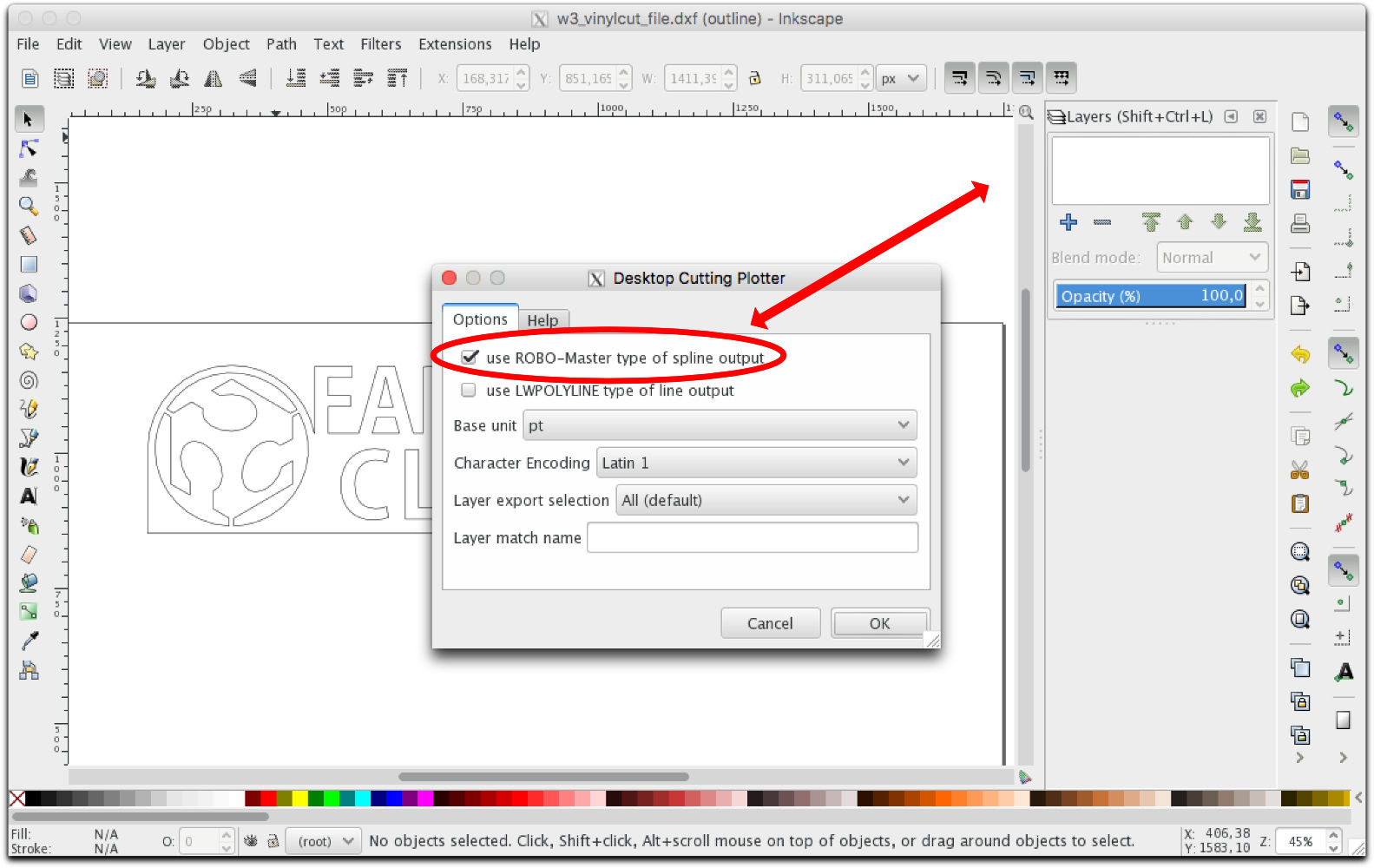
Task: Open Layer export selection dropdown
Action: [766, 500]
